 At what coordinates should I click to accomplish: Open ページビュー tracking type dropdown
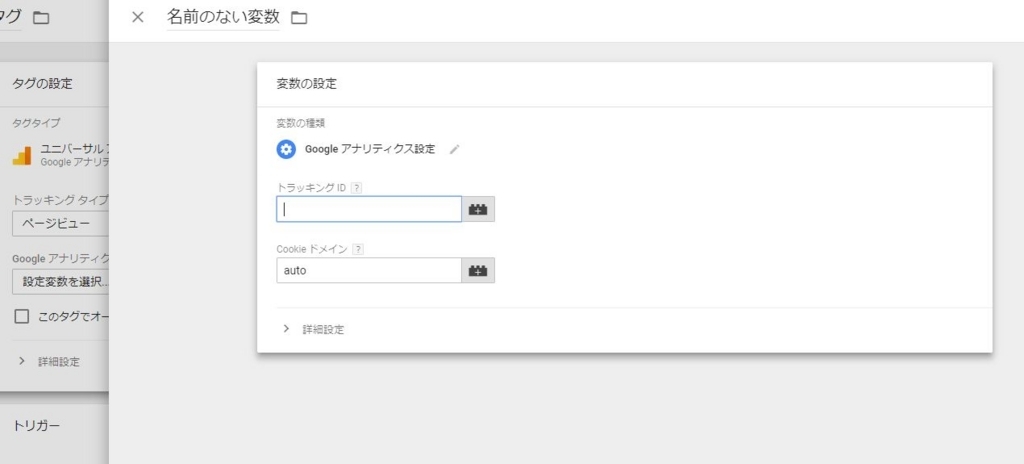pos(60,224)
